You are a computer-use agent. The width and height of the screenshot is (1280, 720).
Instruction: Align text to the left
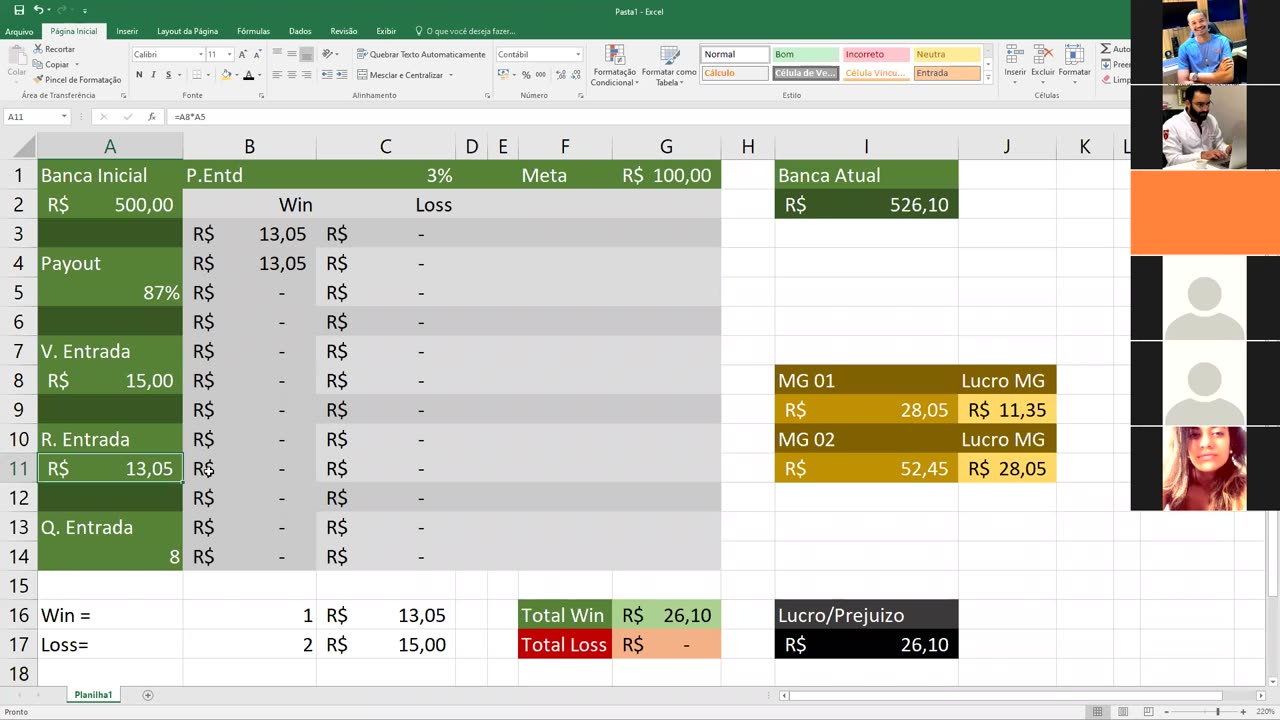(x=277, y=75)
